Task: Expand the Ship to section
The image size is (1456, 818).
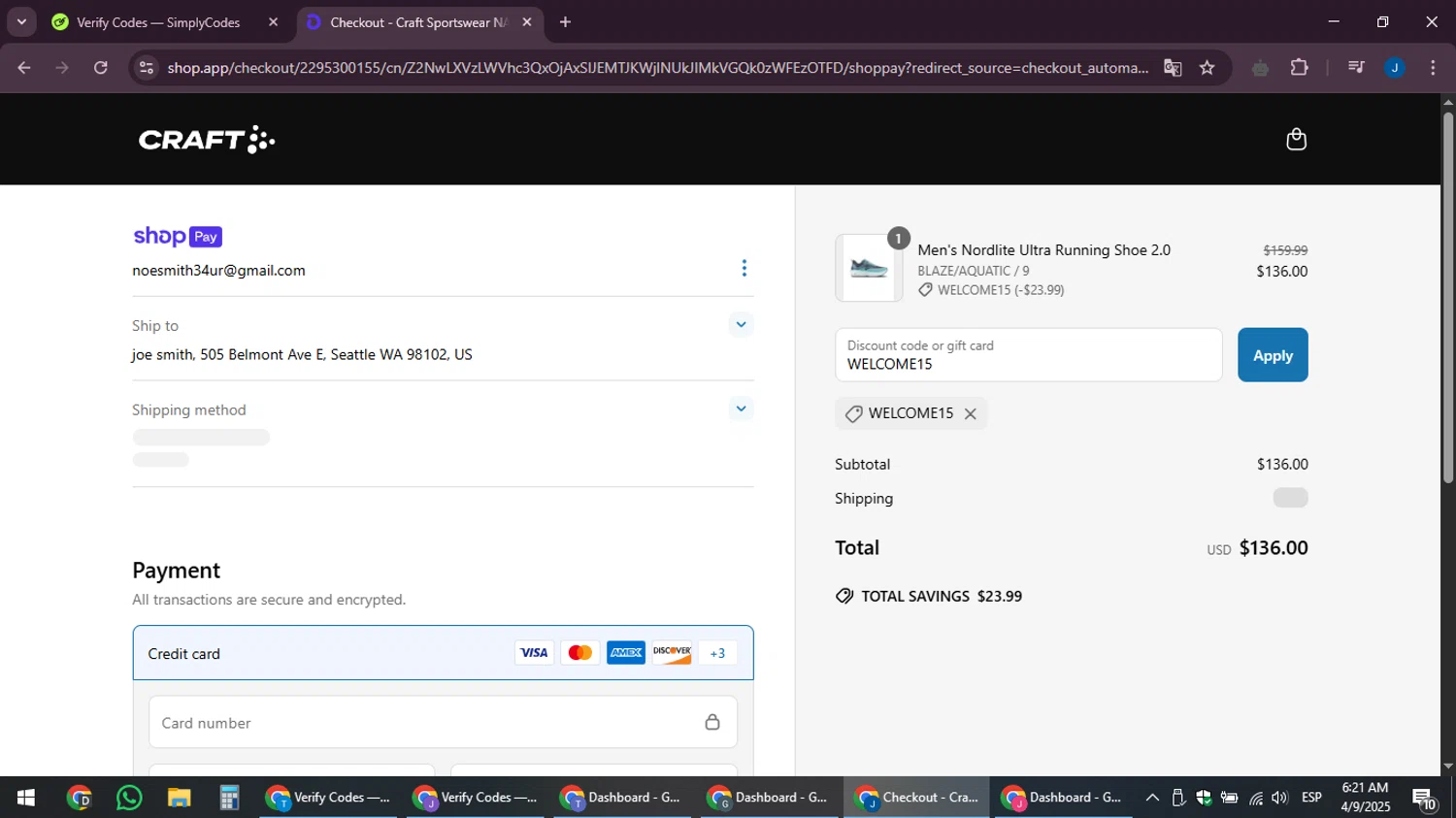Action: click(x=741, y=325)
